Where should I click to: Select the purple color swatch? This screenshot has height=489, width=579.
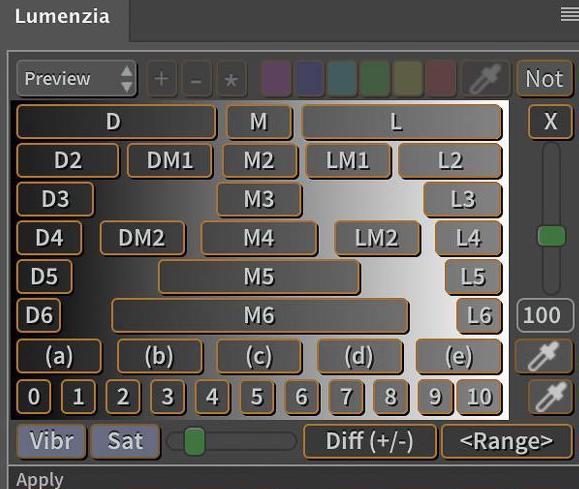pos(277,79)
